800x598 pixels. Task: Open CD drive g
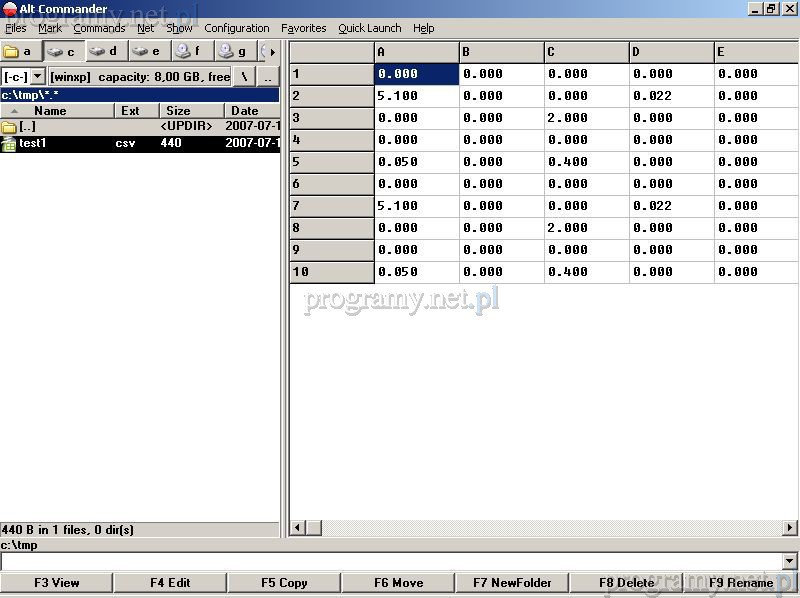[233, 51]
